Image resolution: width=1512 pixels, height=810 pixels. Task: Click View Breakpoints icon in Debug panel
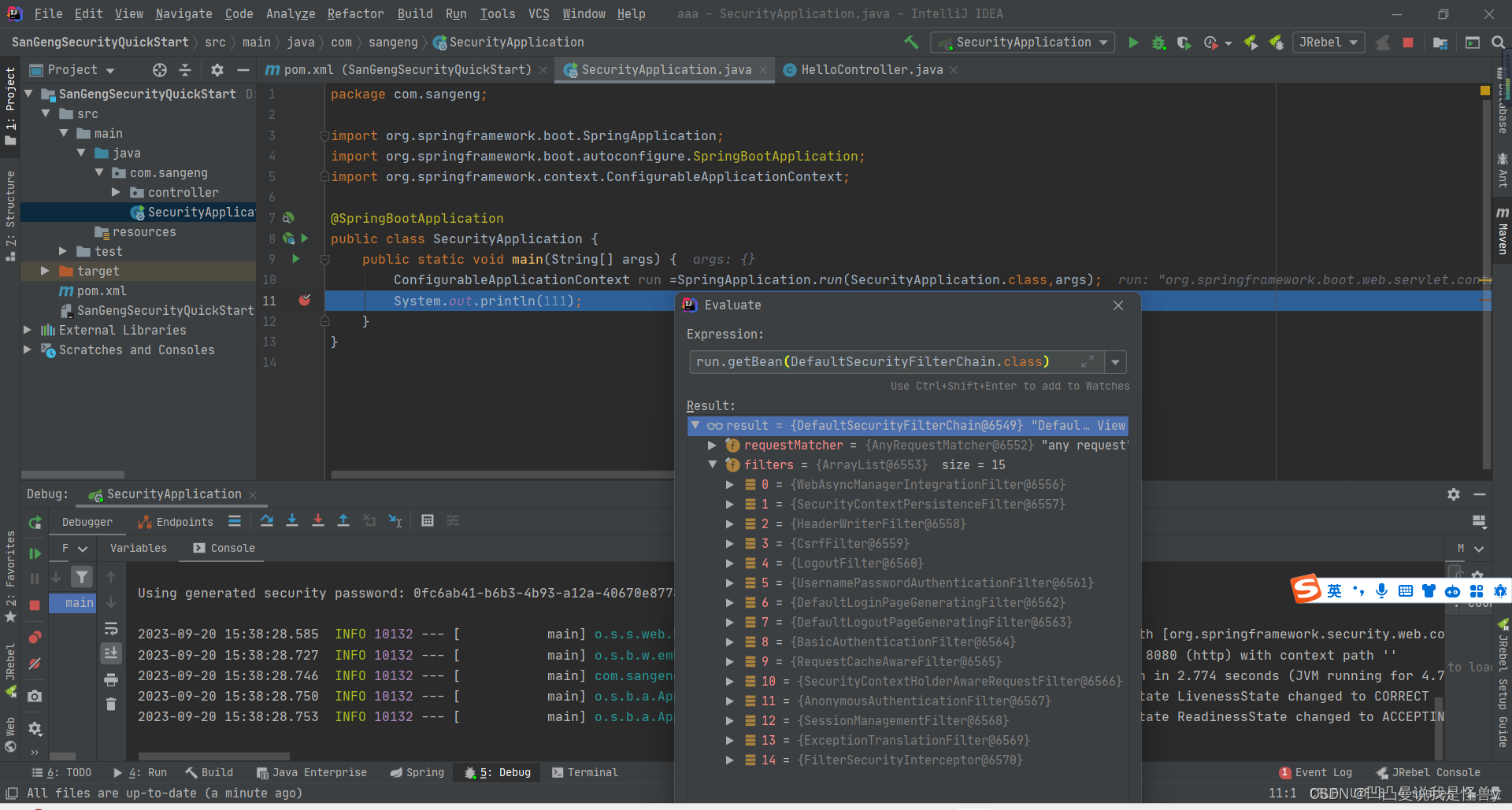point(35,637)
